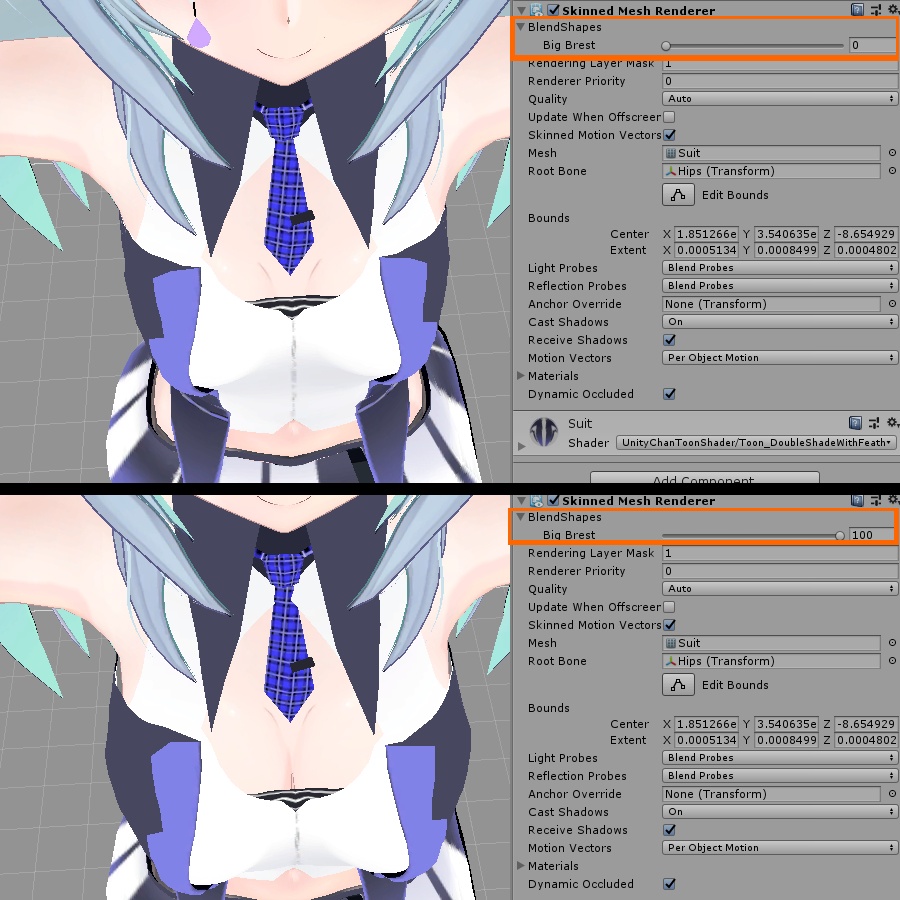Click the Big Brest blend shape slider handle
900x900 pixels.
click(668, 45)
